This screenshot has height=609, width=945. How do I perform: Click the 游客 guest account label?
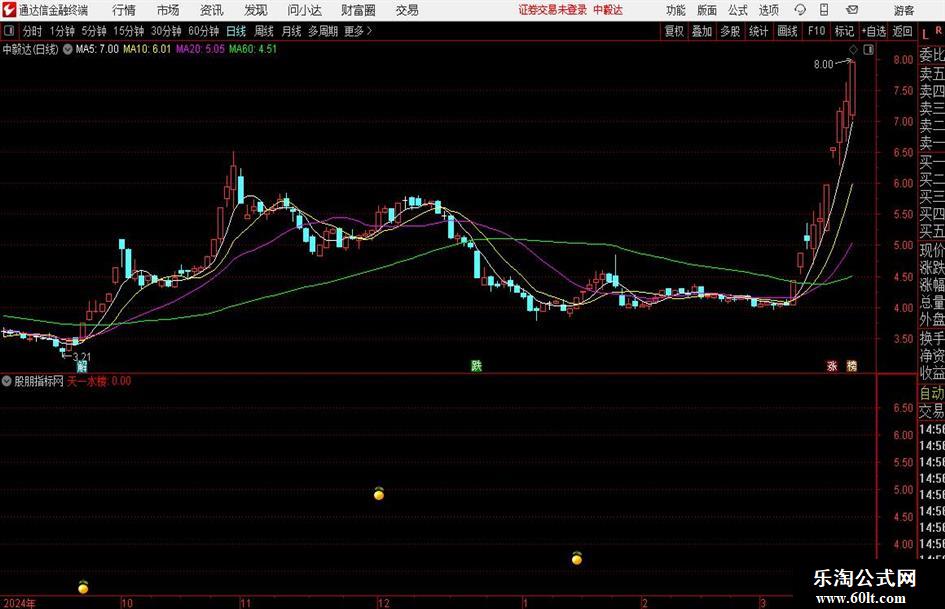coord(903,10)
